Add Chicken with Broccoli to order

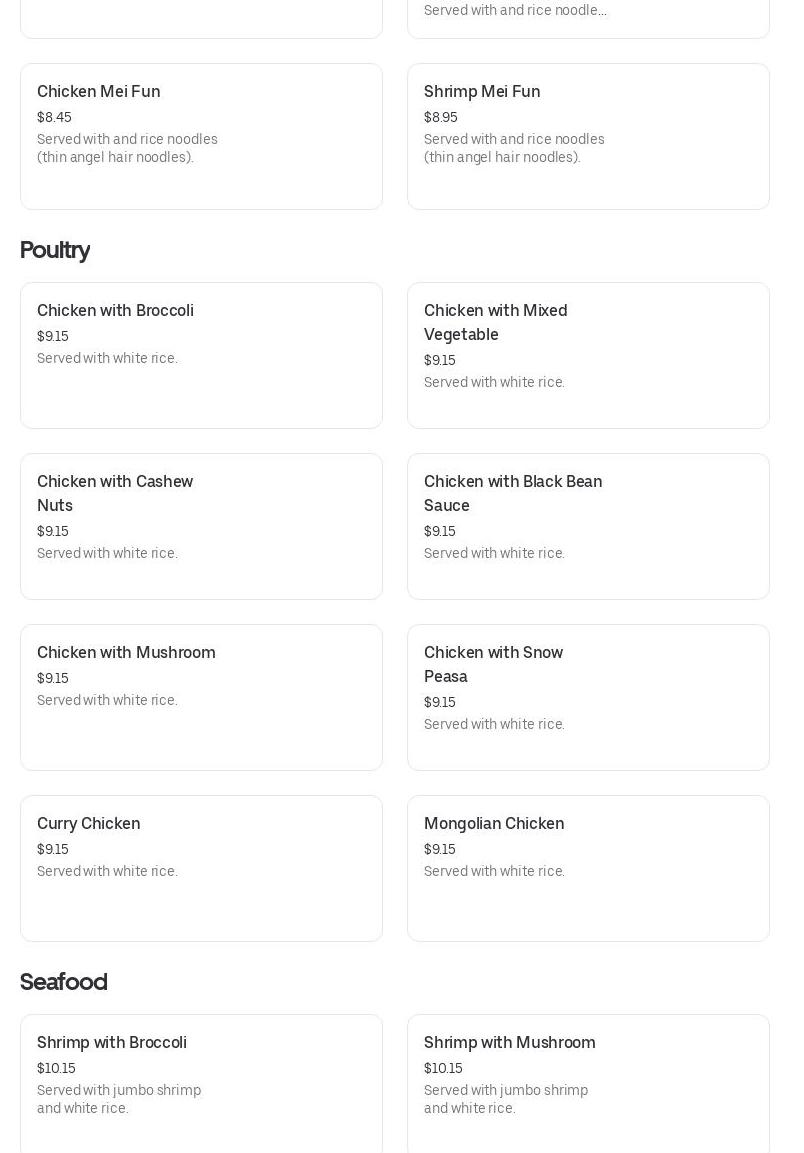[x=200, y=355]
